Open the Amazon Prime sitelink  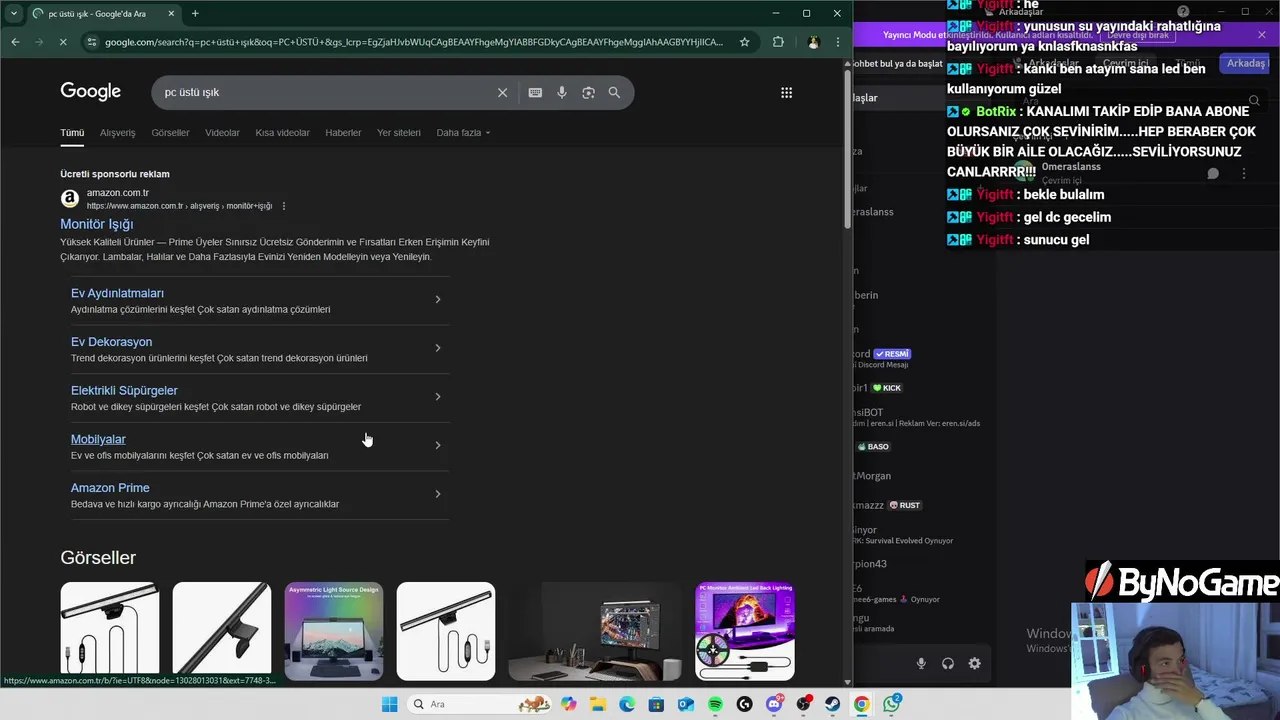click(x=110, y=488)
